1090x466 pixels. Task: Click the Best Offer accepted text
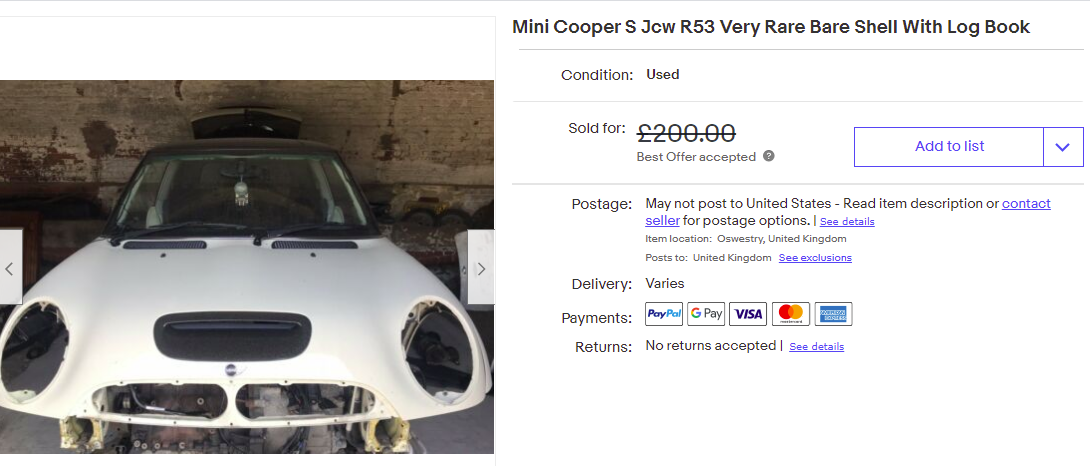pyautogui.click(x=696, y=157)
